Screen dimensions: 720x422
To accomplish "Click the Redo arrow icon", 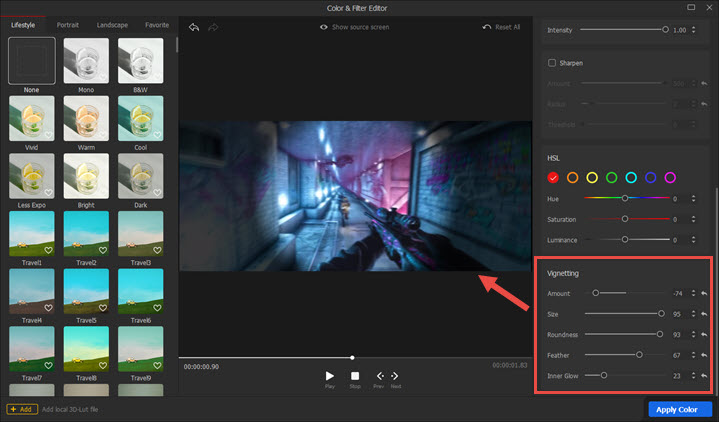I will tap(213, 27).
